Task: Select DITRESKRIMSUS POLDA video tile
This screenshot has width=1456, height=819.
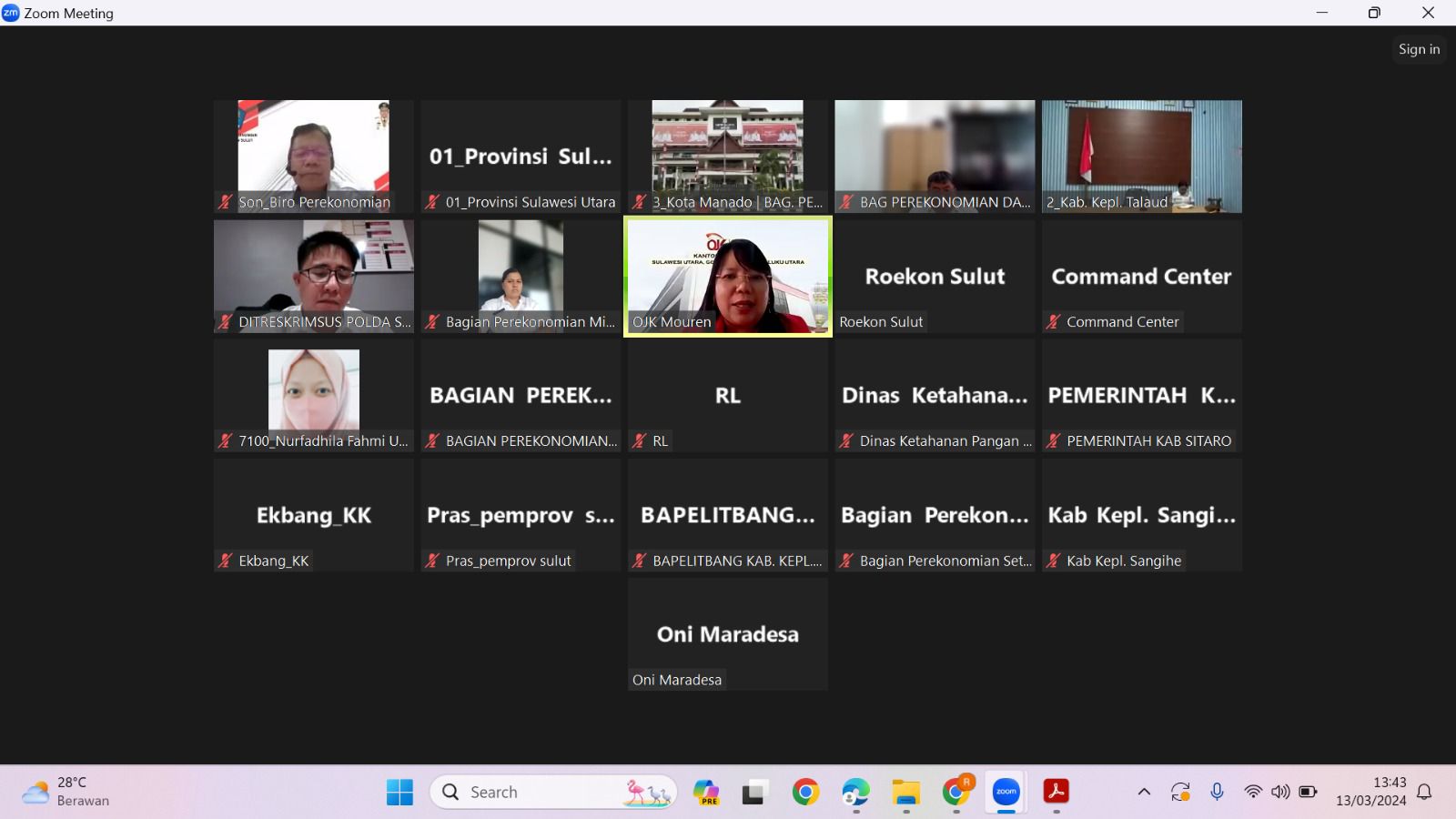Action: (x=314, y=276)
